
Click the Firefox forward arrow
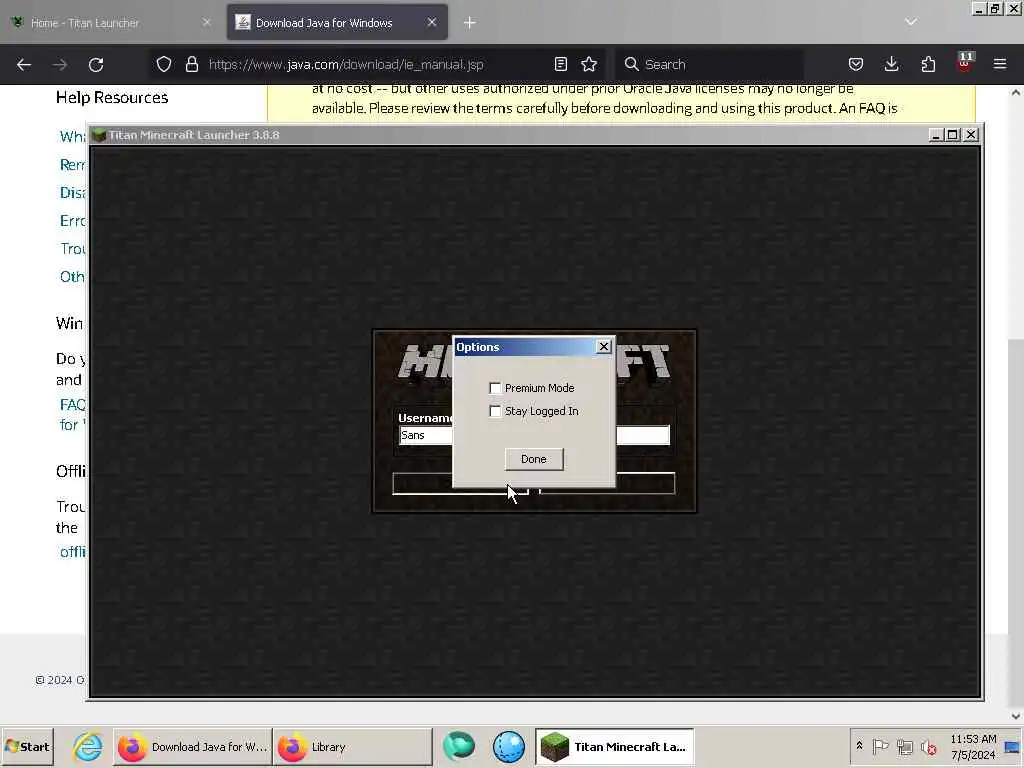tap(59, 64)
